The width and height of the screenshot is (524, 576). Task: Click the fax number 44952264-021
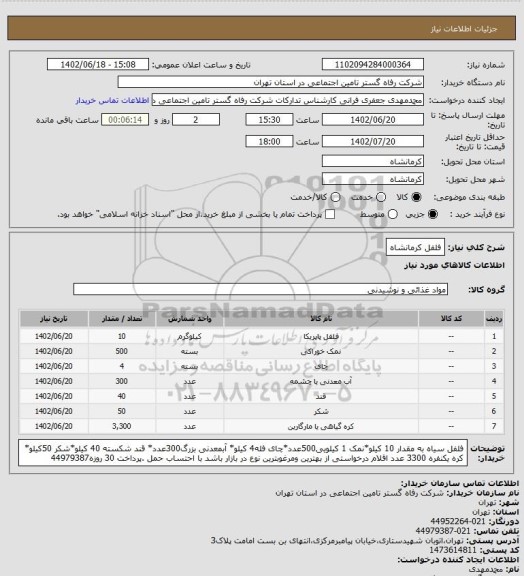458,521
